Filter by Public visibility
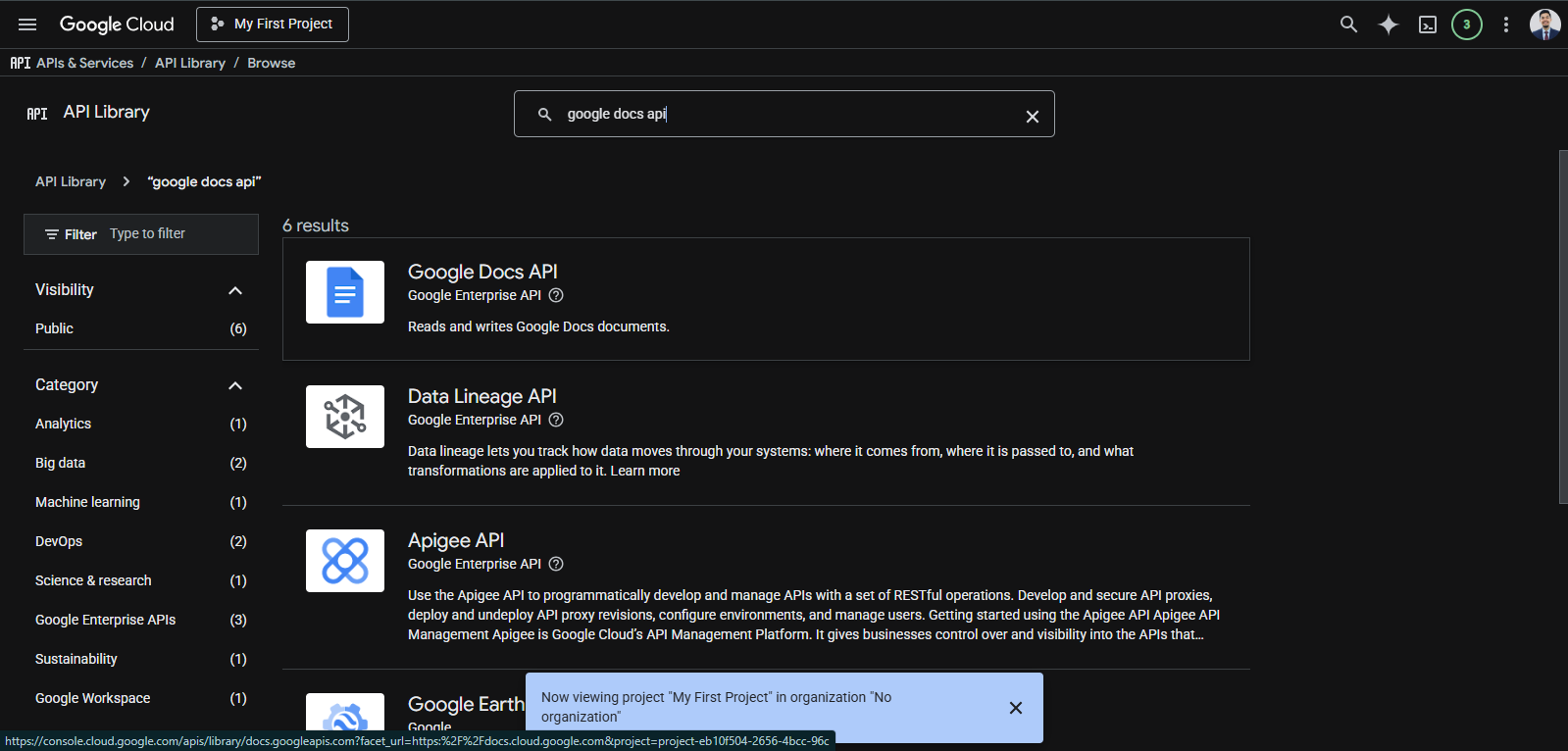Screen dimensions: 1568x751 141,328
